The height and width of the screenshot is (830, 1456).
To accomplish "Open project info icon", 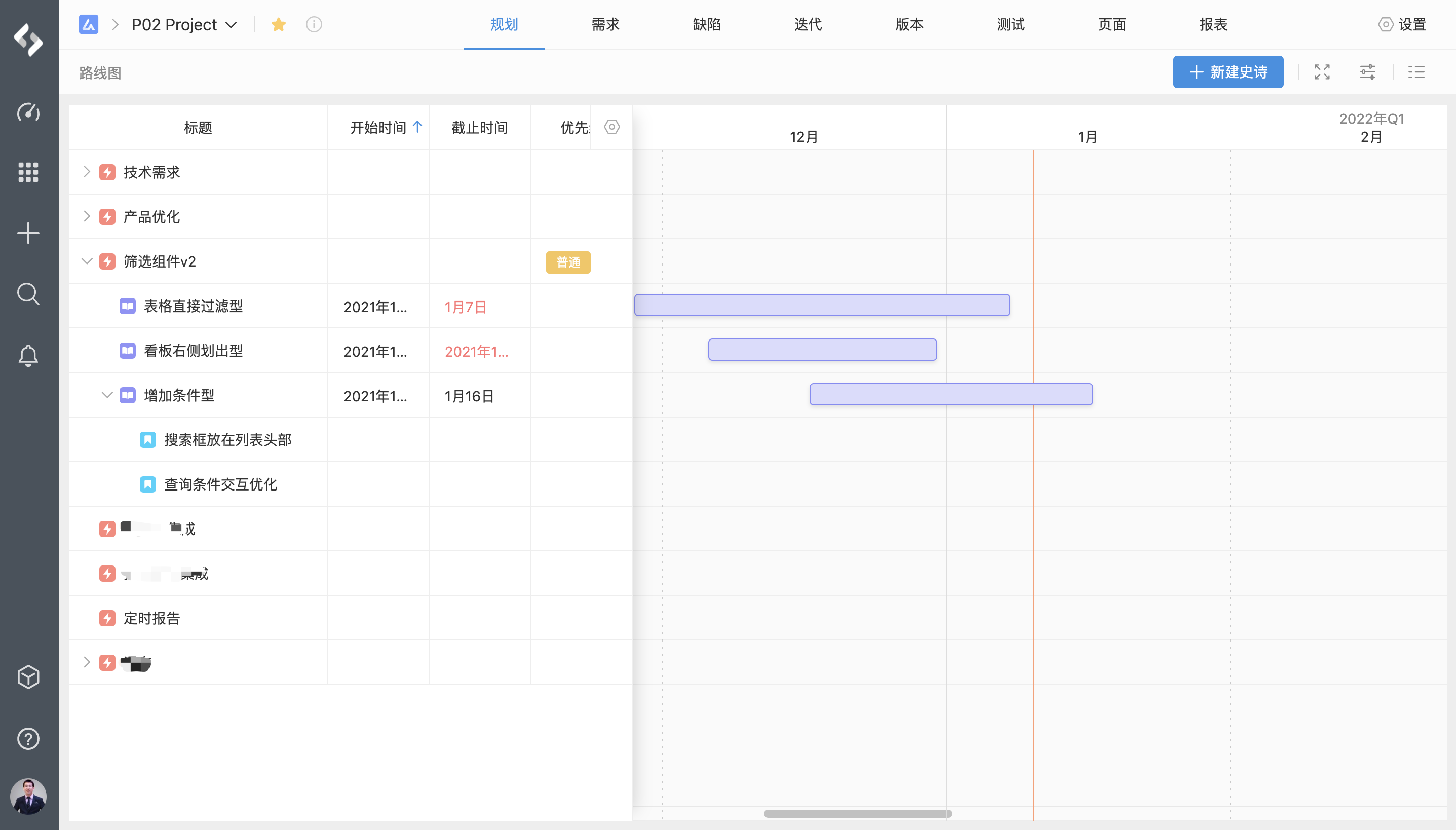I will pyautogui.click(x=314, y=24).
